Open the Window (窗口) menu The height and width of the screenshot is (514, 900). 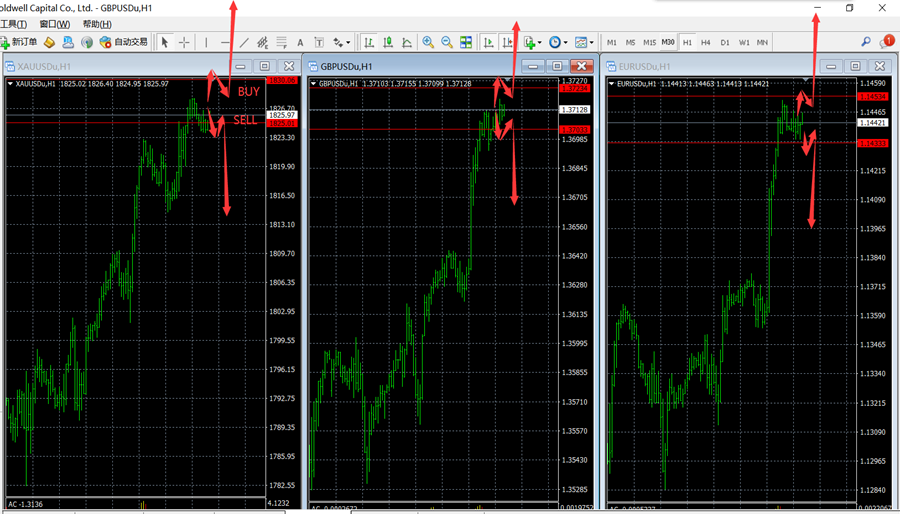pyautogui.click(x=54, y=24)
